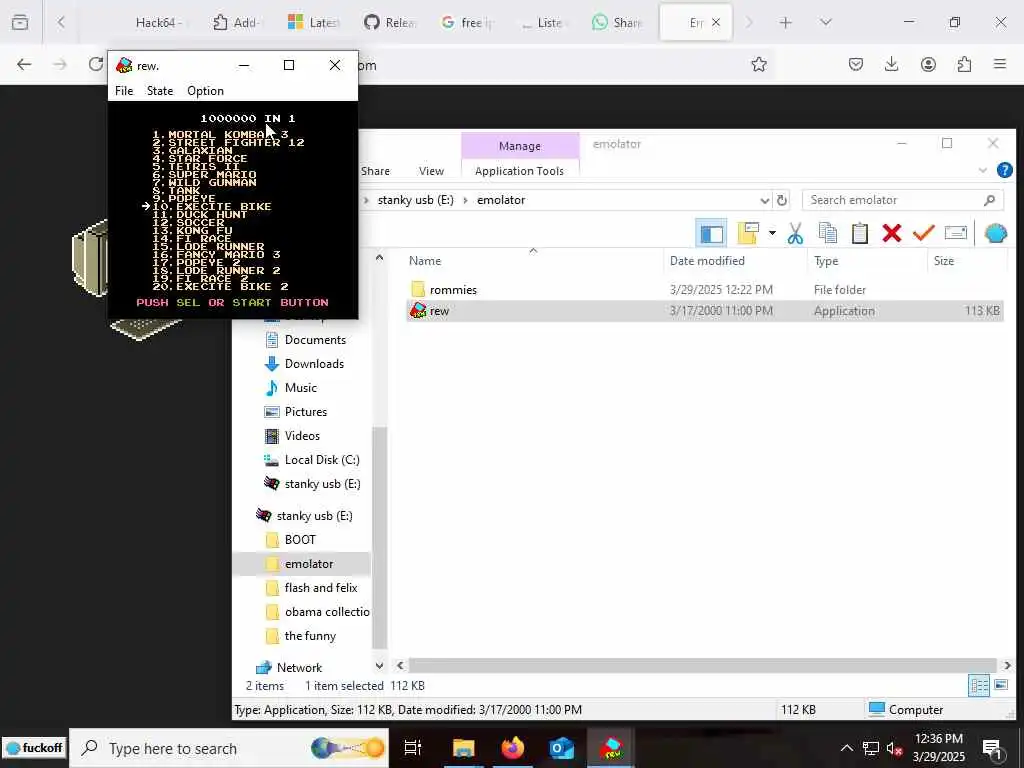This screenshot has height=768, width=1024.
Task: Click the Rename icon in Explorer toolbar
Action: (x=955, y=233)
